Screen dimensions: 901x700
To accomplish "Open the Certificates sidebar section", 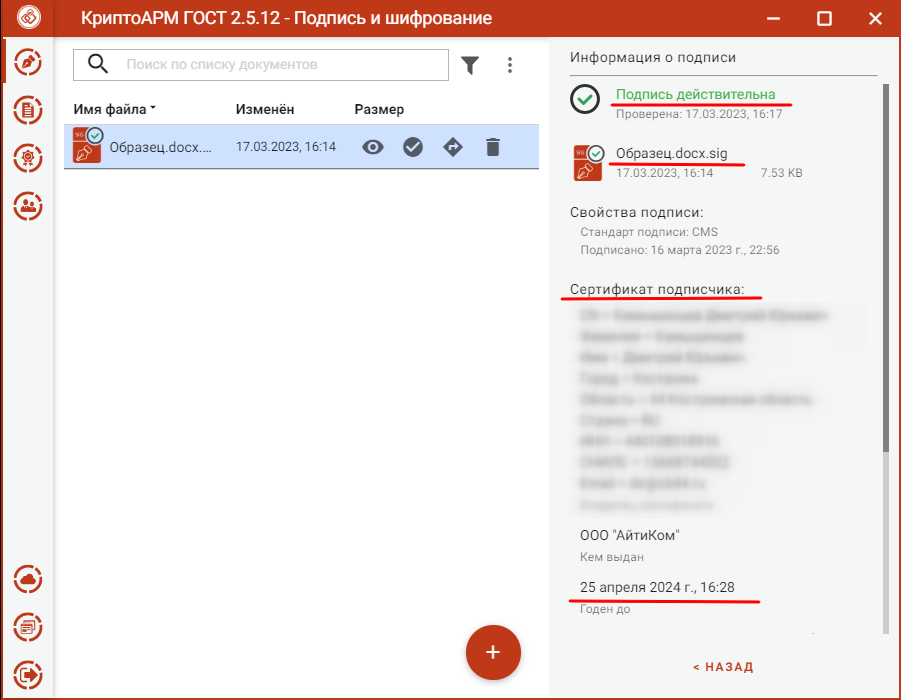I will 28,158.
